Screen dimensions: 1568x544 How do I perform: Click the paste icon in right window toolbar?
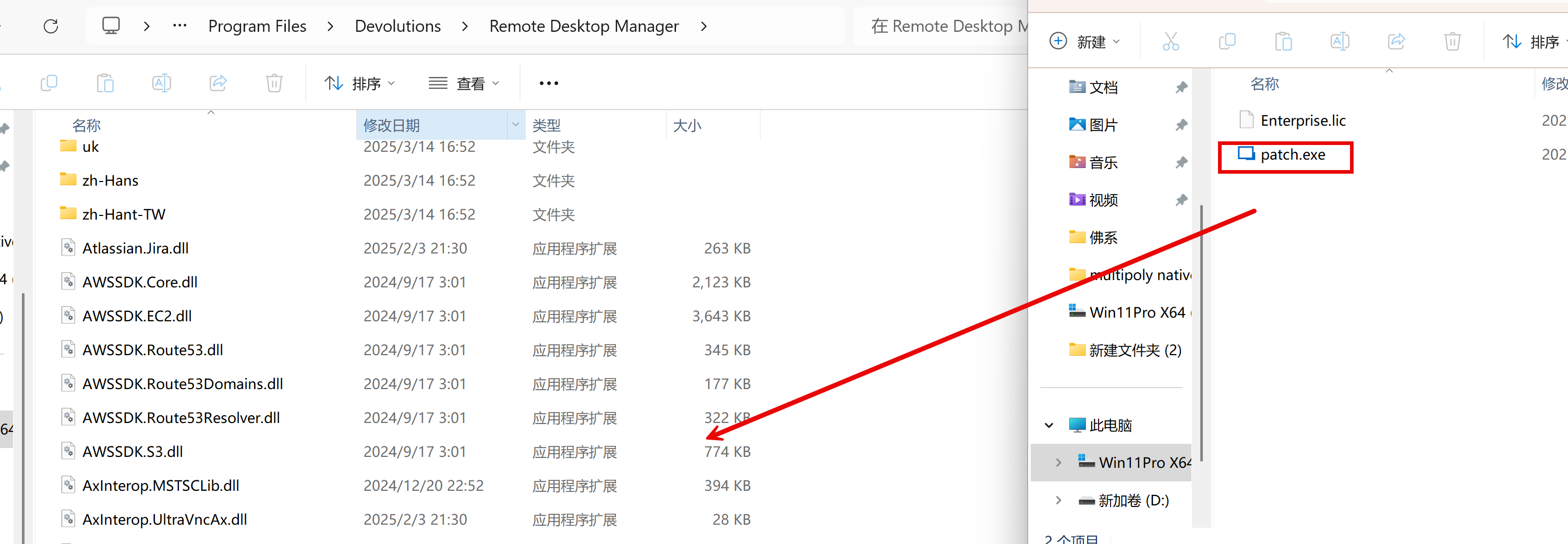tap(1283, 41)
